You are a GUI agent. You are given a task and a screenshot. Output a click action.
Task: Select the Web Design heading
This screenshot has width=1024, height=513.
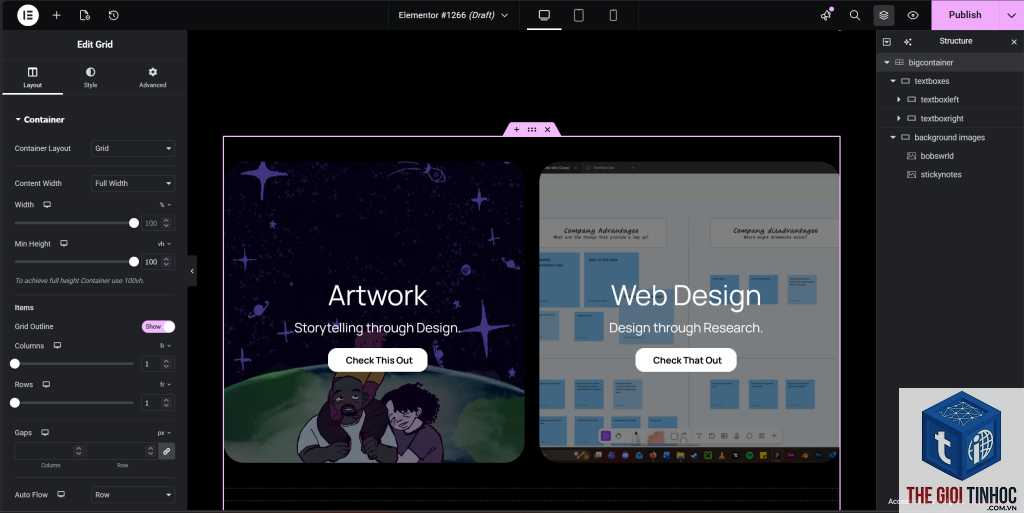click(x=686, y=296)
